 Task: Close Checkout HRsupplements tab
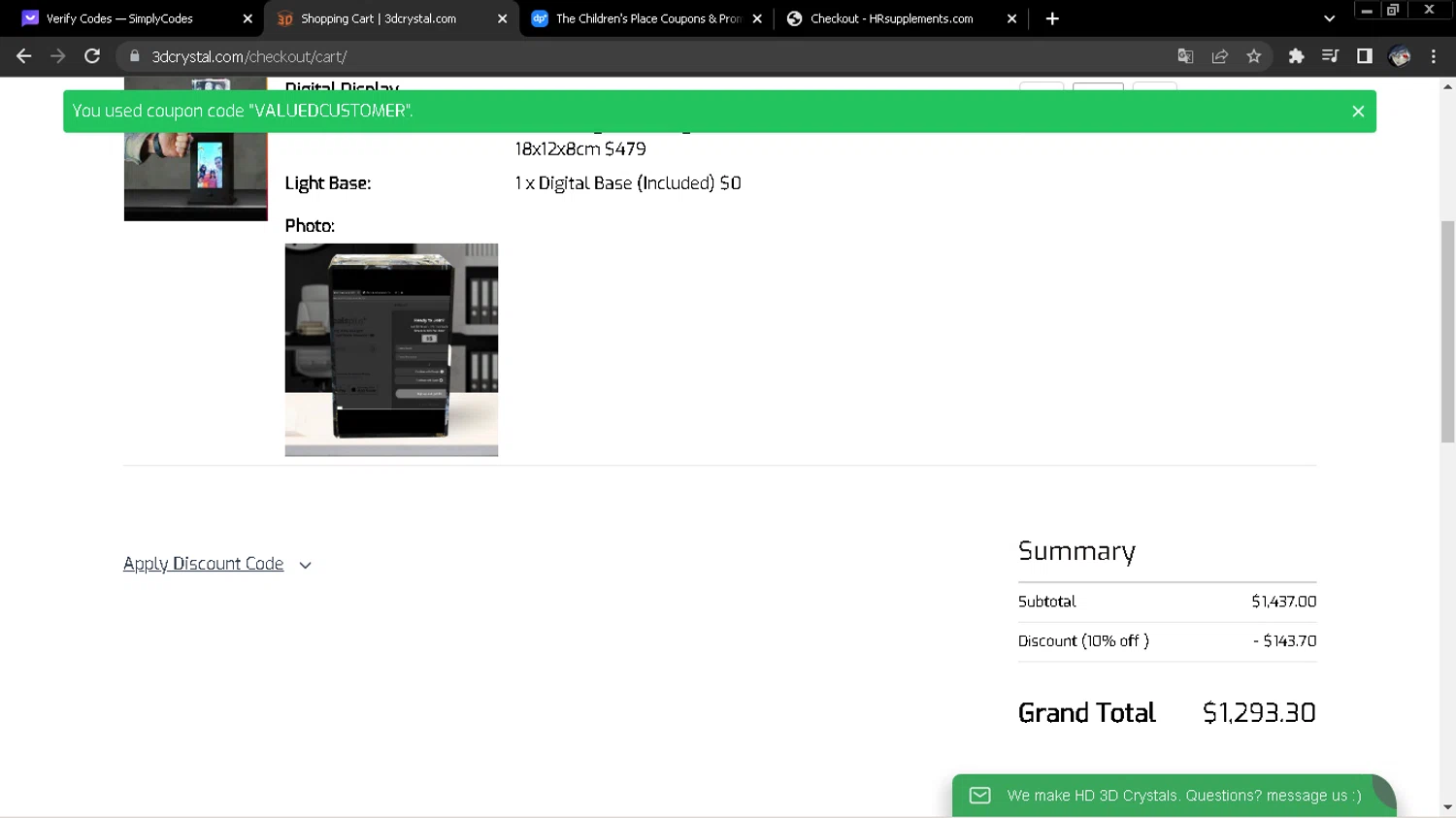1011,18
